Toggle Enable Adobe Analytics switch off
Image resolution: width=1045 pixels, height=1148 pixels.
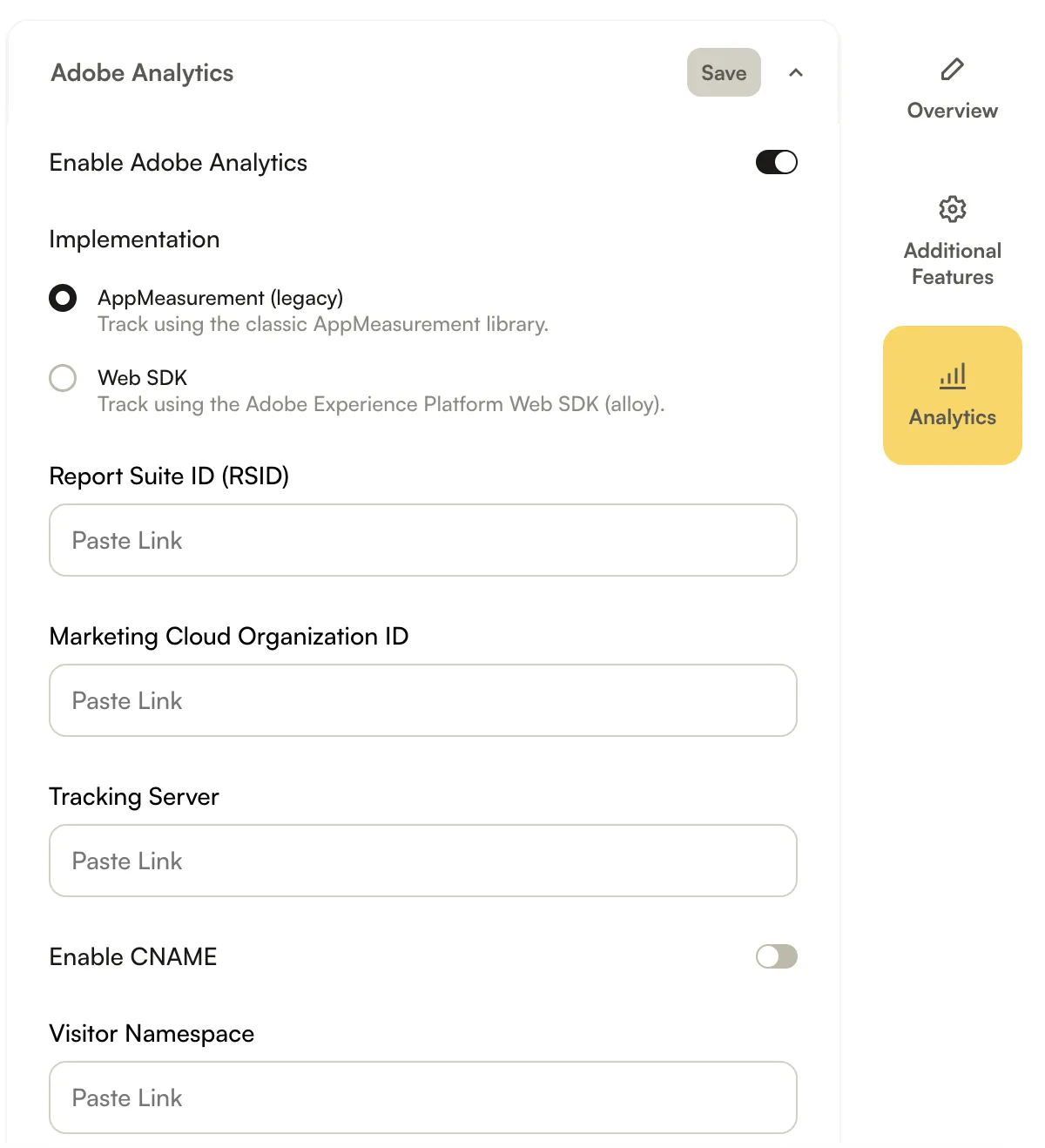[x=776, y=162]
